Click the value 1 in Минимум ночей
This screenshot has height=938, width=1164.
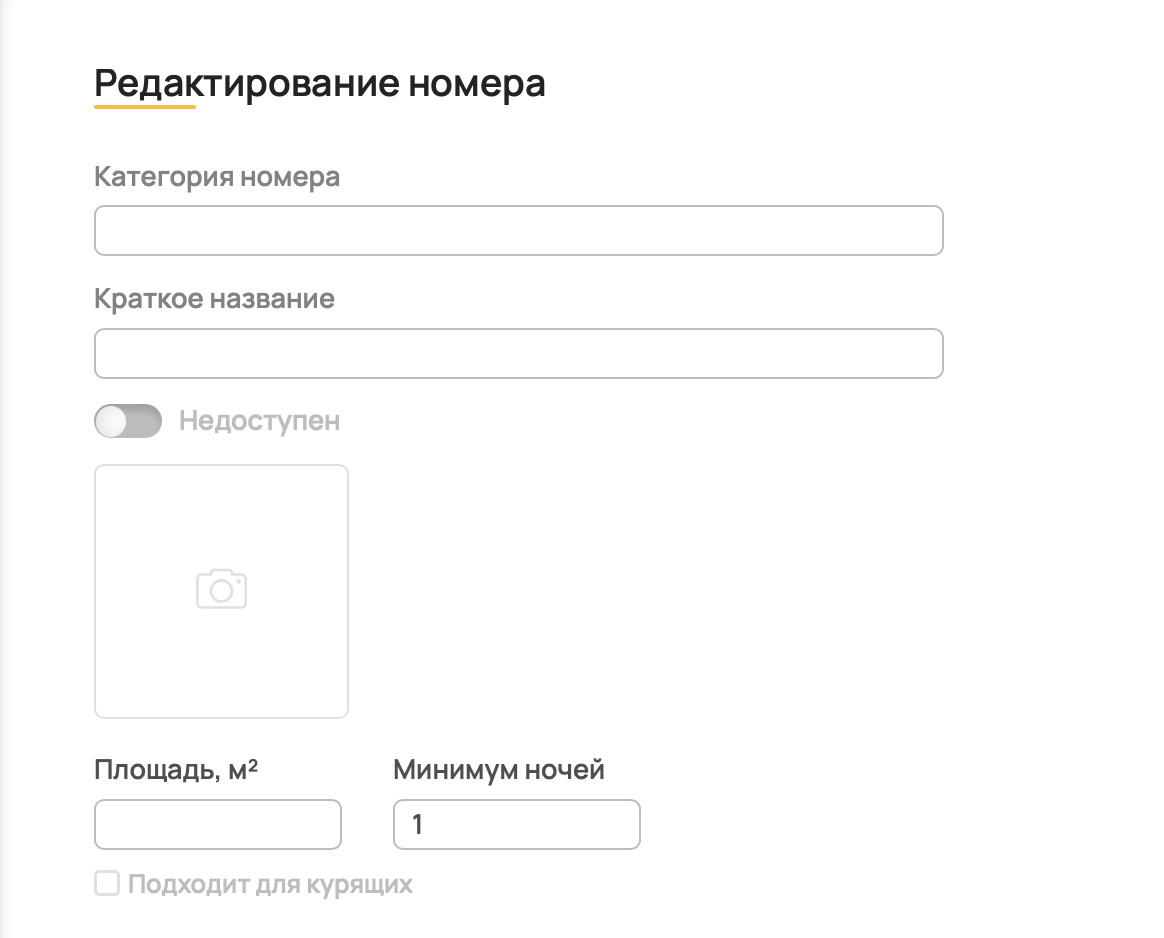[x=418, y=825]
